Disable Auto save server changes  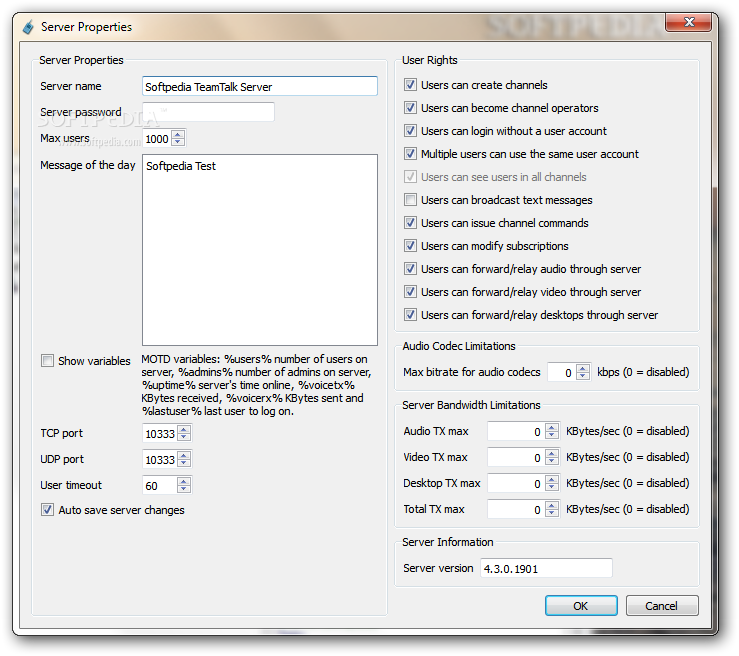[47, 510]
